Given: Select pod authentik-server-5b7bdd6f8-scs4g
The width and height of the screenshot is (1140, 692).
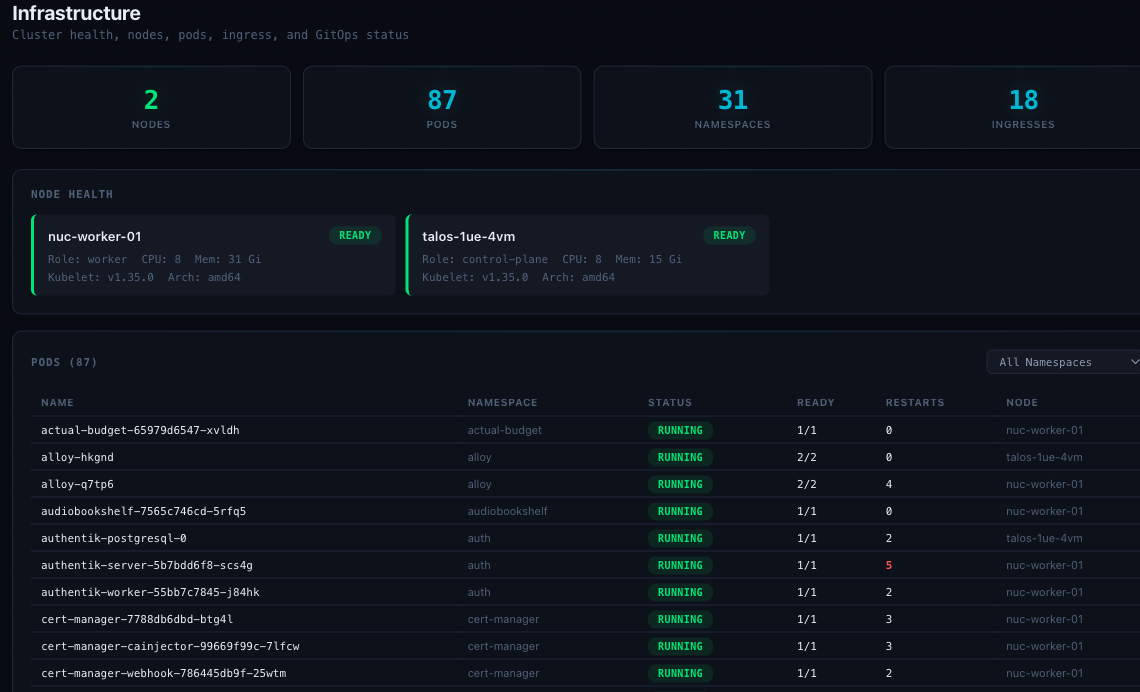Looking at the screenshot, I should coord(147,565).
